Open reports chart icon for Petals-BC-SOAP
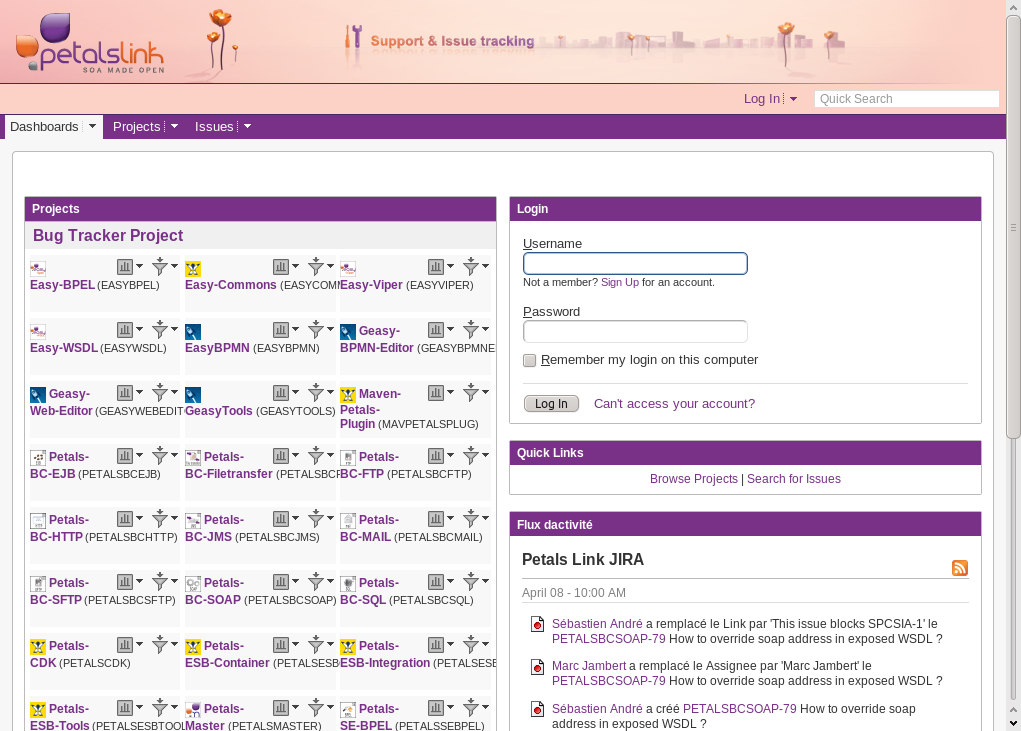 click(281, 582)
